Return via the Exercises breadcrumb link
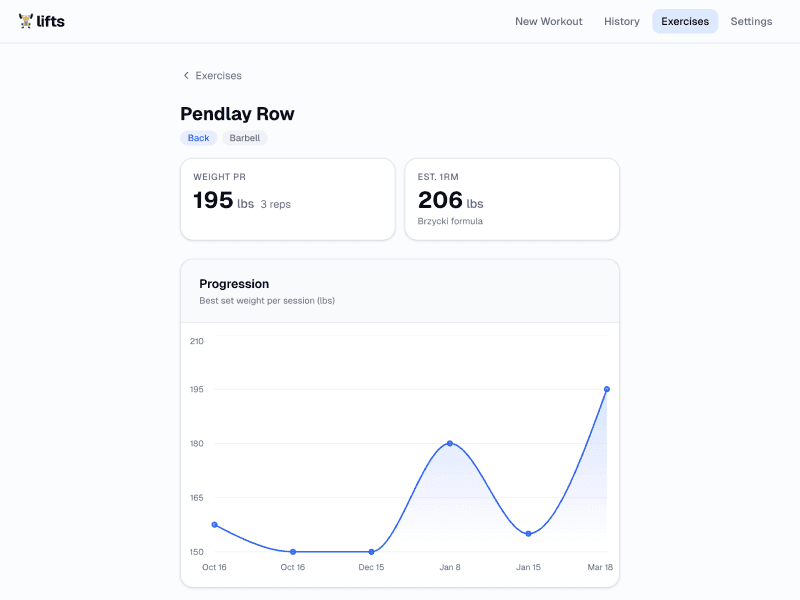This screenshot has height=600, width=800. [218, 76]
